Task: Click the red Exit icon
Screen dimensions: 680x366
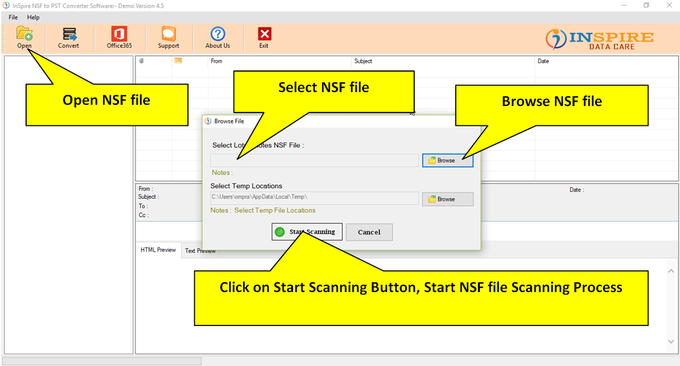Action: (x=264, y=37)
